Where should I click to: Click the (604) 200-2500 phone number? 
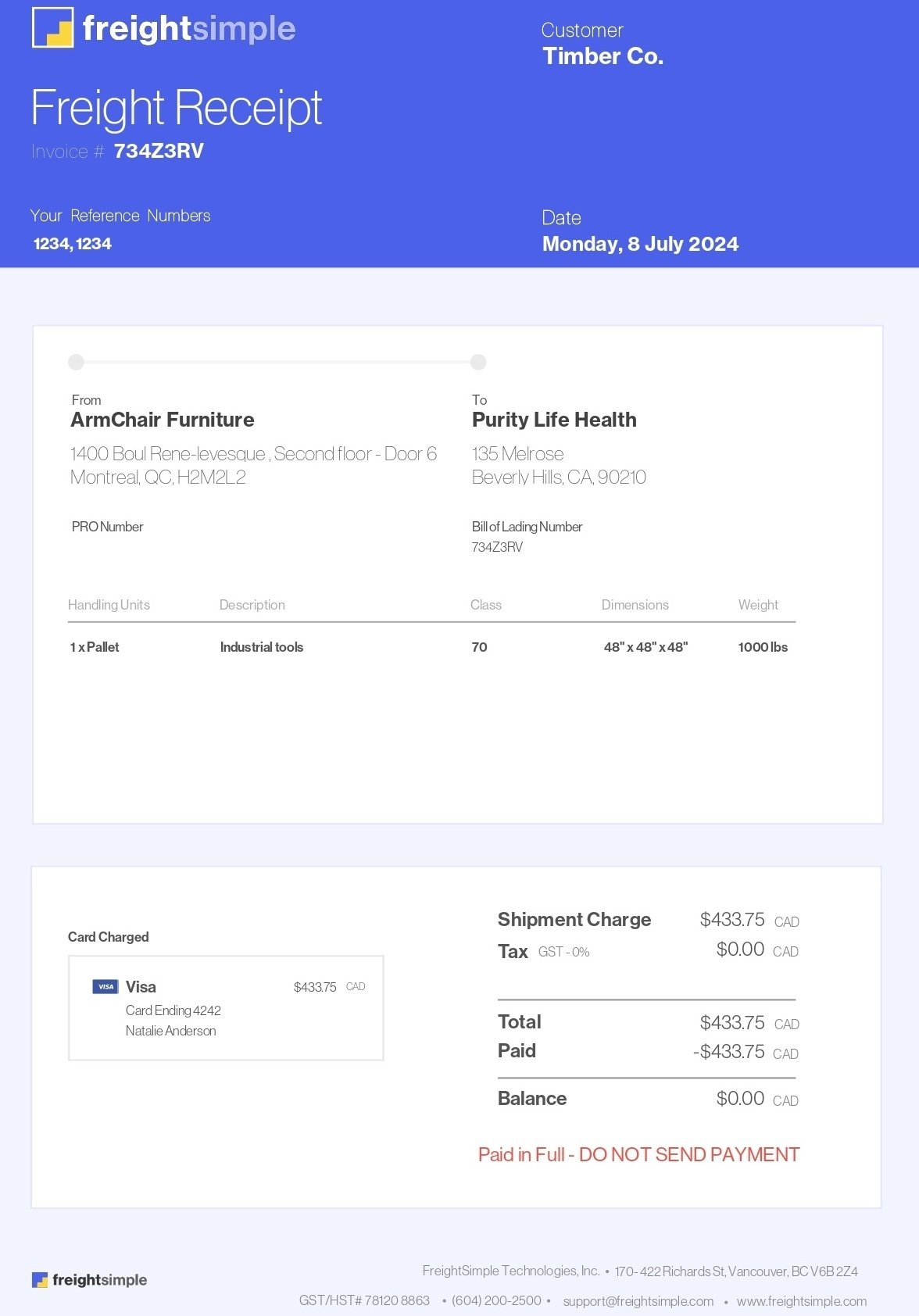pos(496,1300)
